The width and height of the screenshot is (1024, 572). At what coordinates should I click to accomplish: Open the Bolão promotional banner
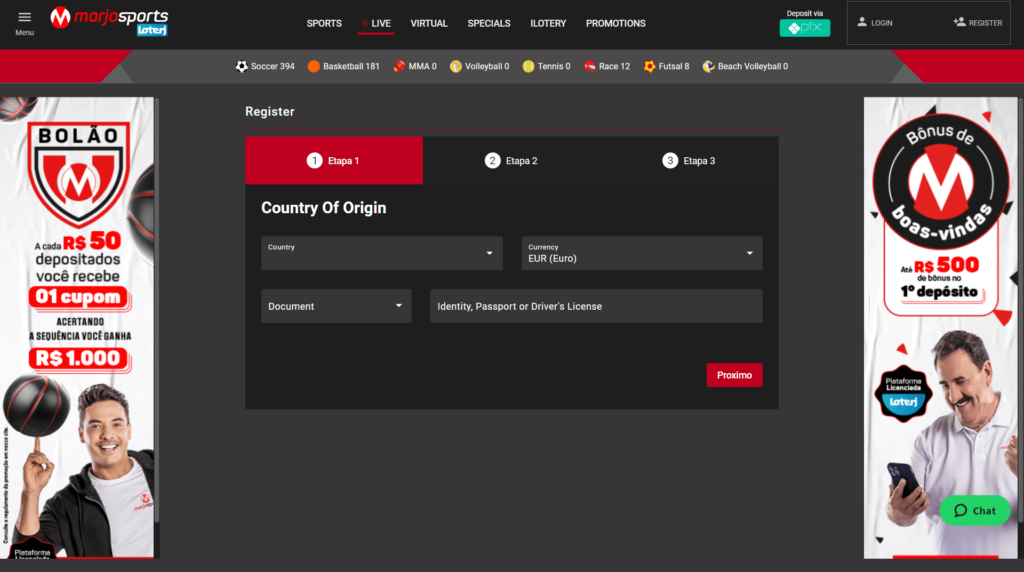click(77, 328)
